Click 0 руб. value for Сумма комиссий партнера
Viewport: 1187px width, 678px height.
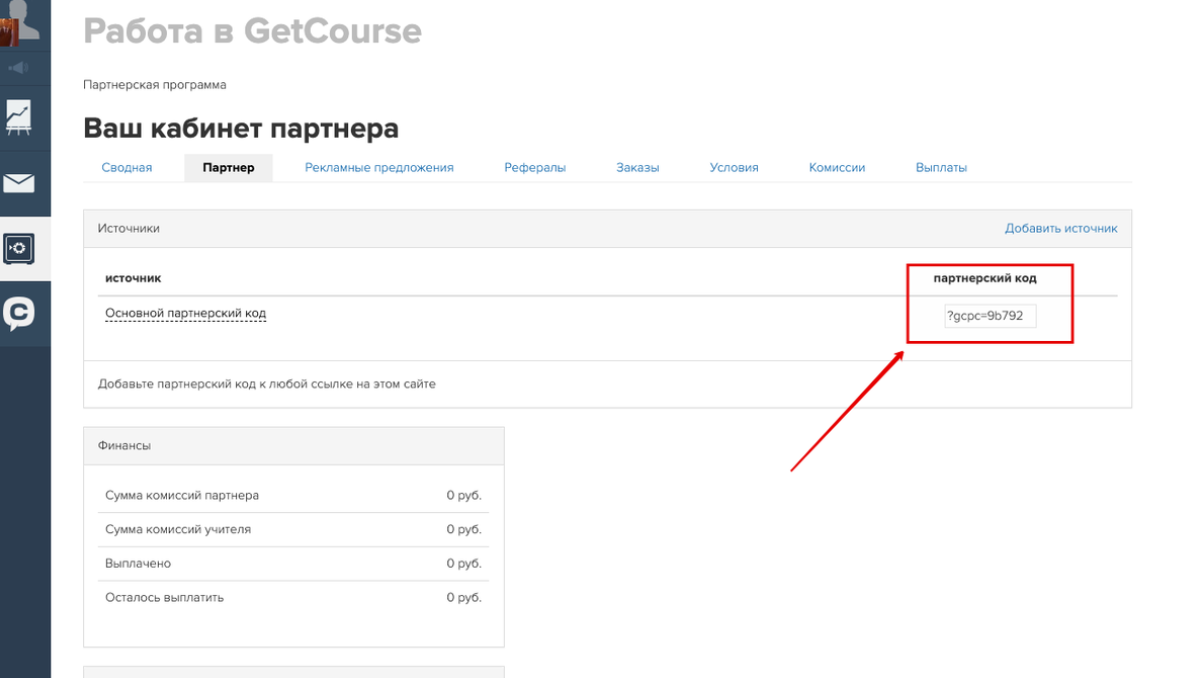[463, 495]
